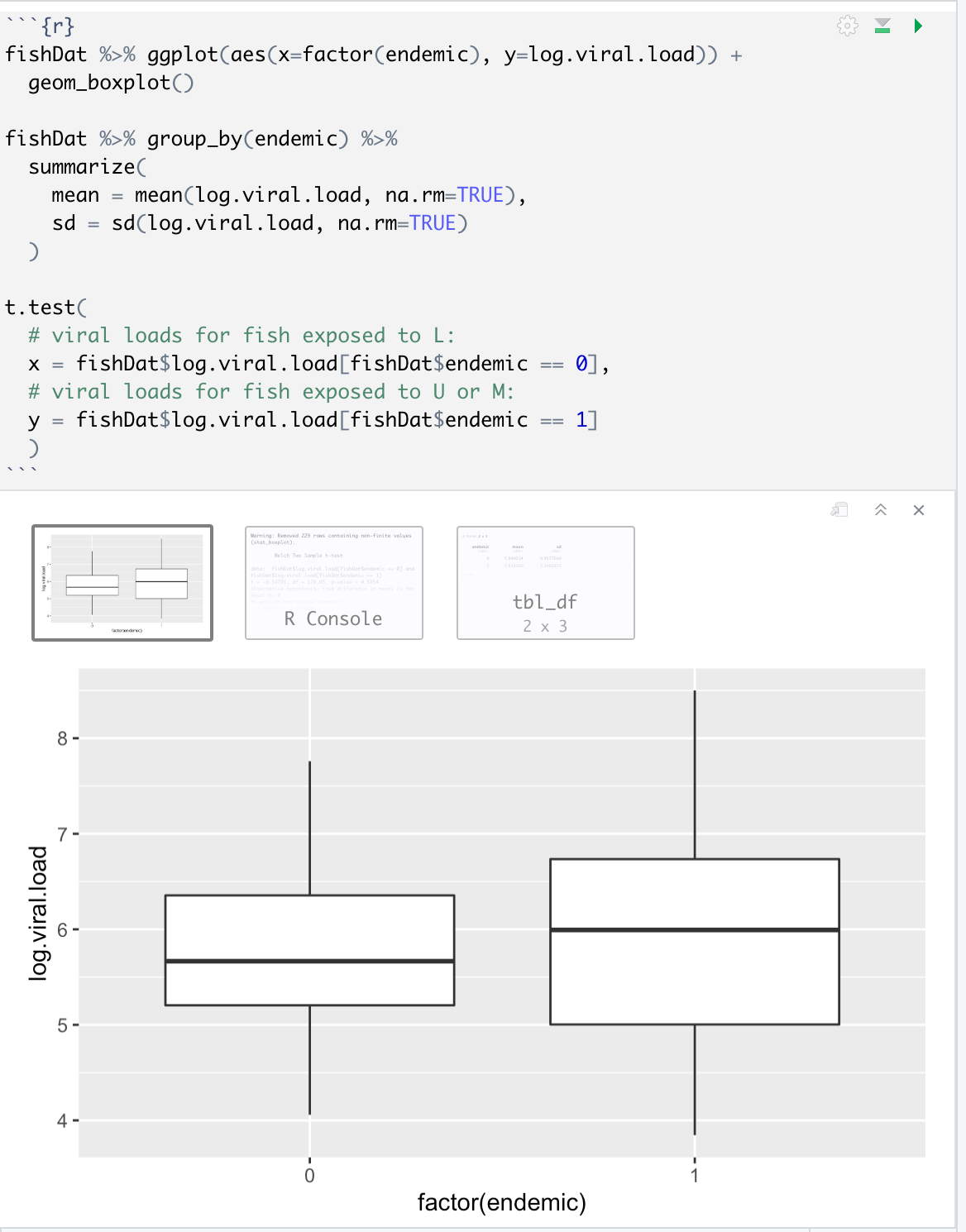Select the boxplot output preview thumbnail
966x1232 pixels.
[x=121, y=582]
